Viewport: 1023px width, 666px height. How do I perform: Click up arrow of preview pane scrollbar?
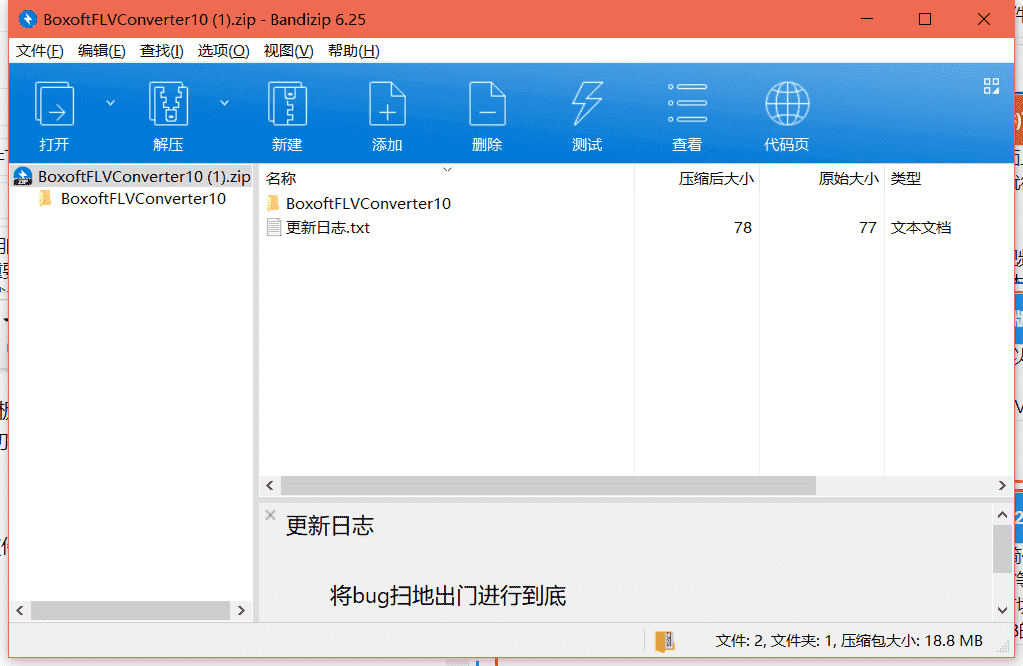point(1002,515)
